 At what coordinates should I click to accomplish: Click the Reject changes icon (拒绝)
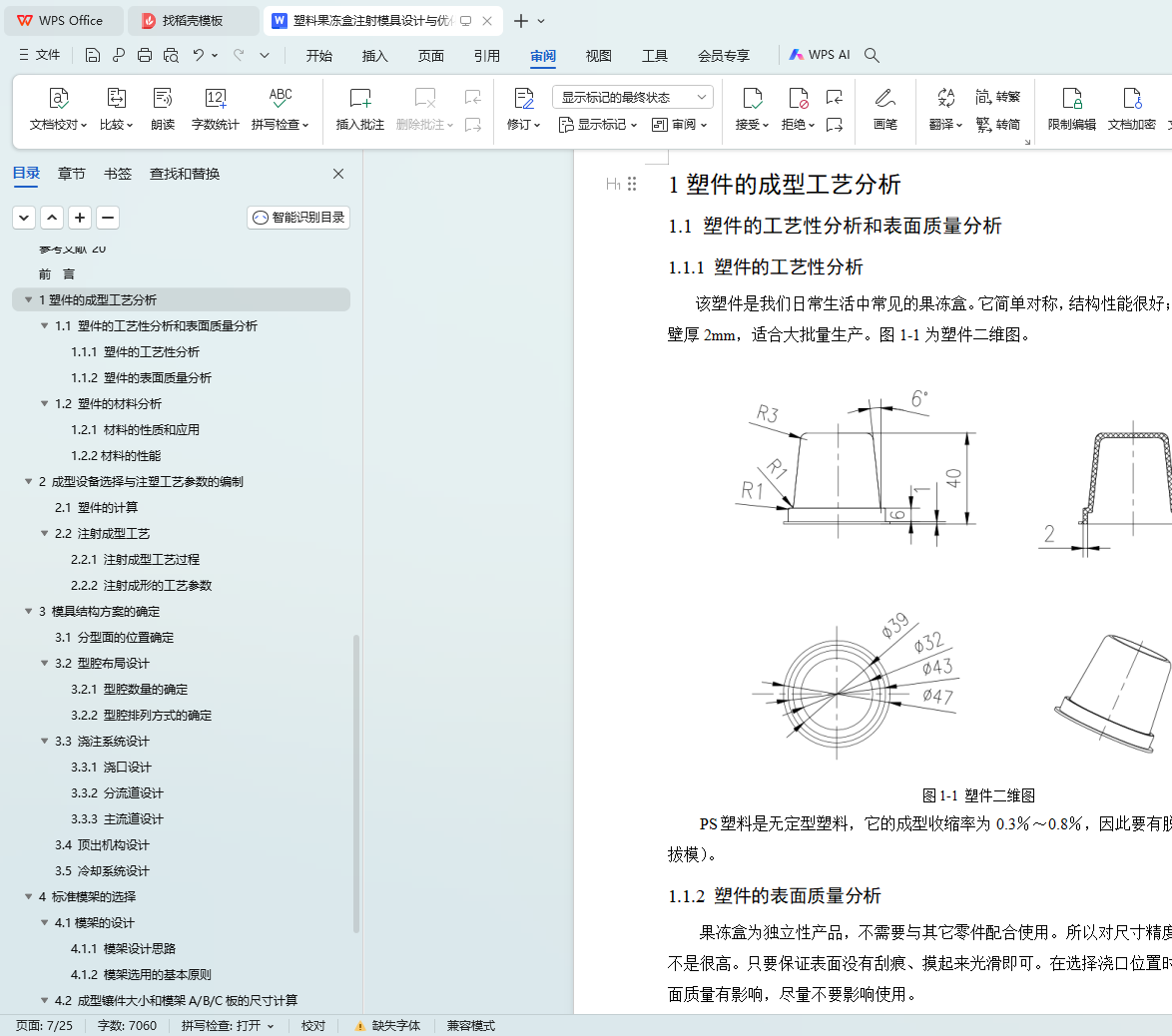point(798,109)
